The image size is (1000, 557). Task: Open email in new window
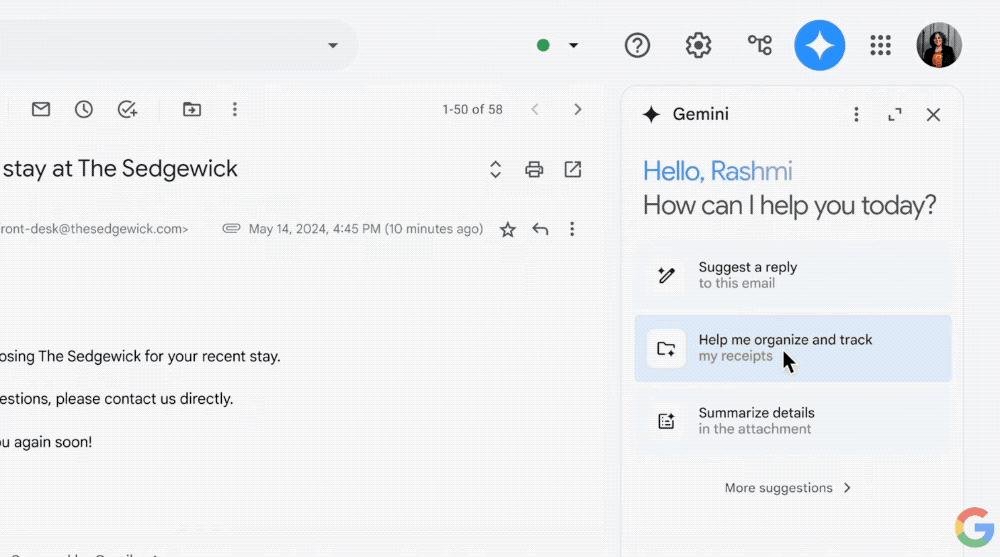coord(573,169)
